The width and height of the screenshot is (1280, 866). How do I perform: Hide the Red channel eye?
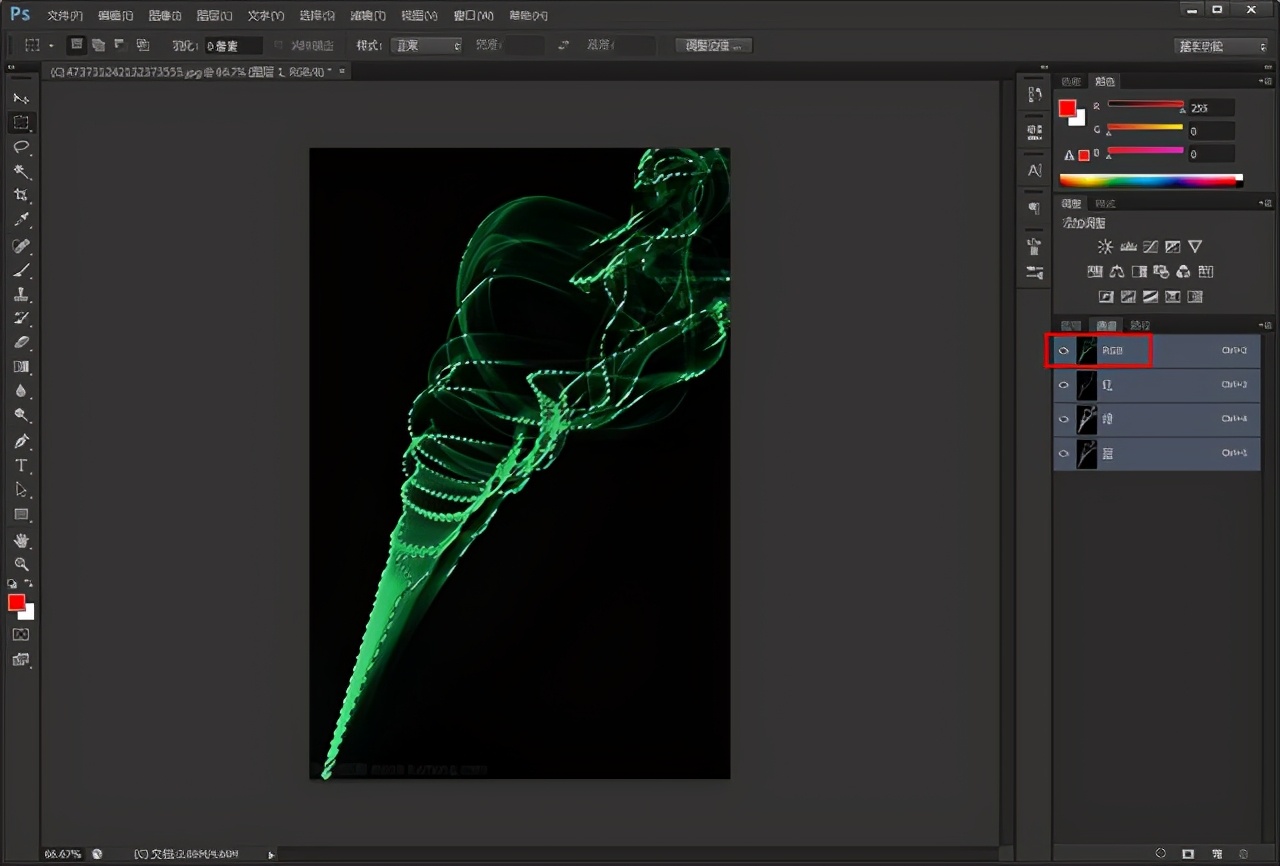(x=1064, y=385)
